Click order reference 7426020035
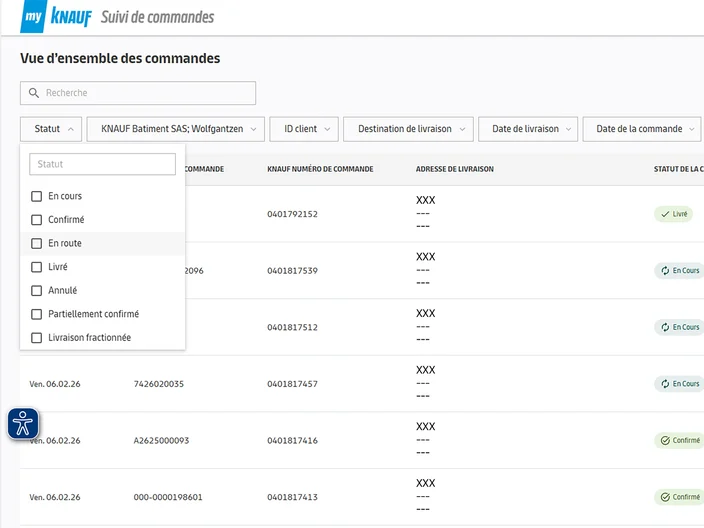The width and height of the screenshot is (704, 528). pos(158,384)
